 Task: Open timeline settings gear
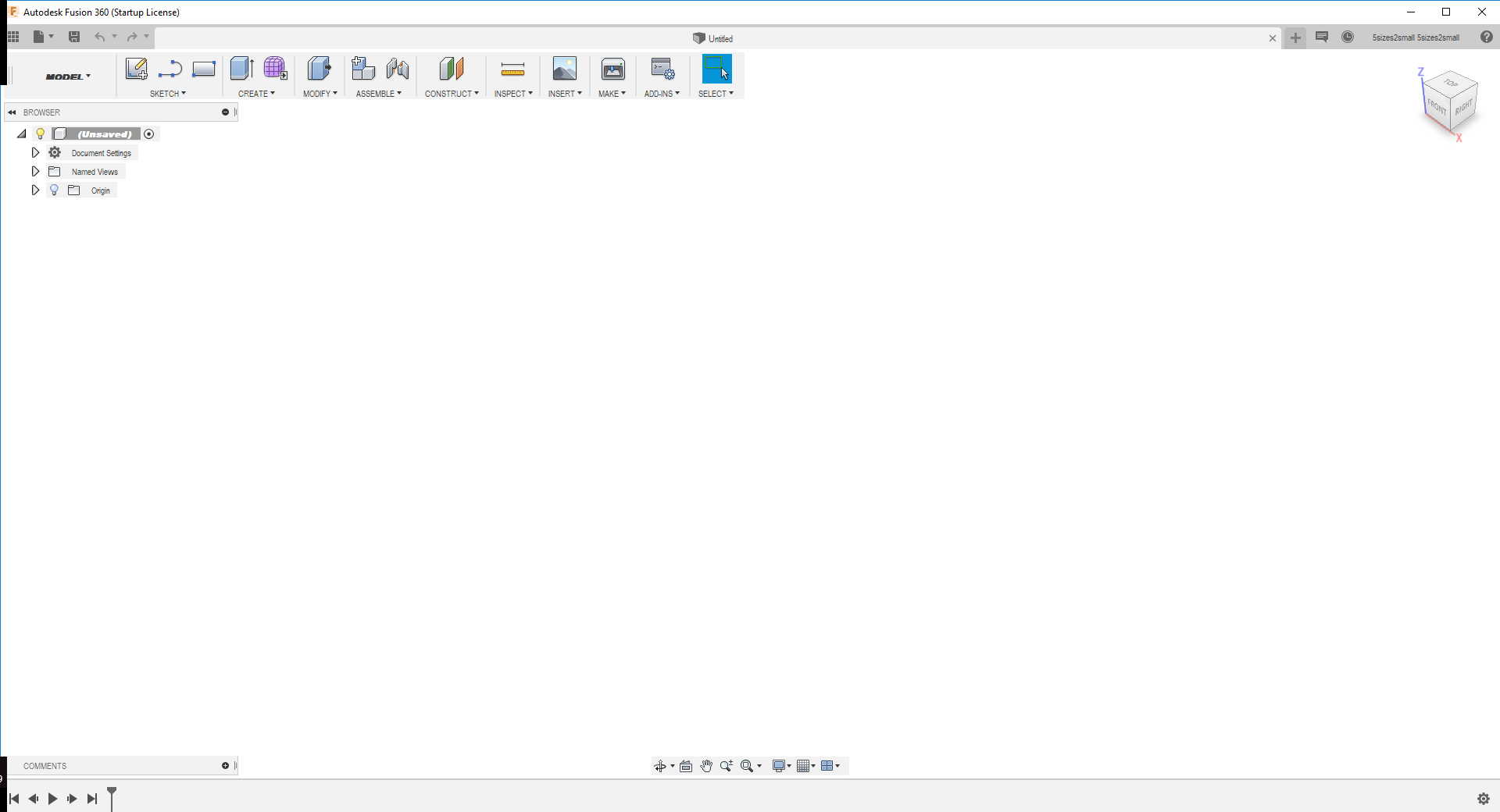(1484, 799)
